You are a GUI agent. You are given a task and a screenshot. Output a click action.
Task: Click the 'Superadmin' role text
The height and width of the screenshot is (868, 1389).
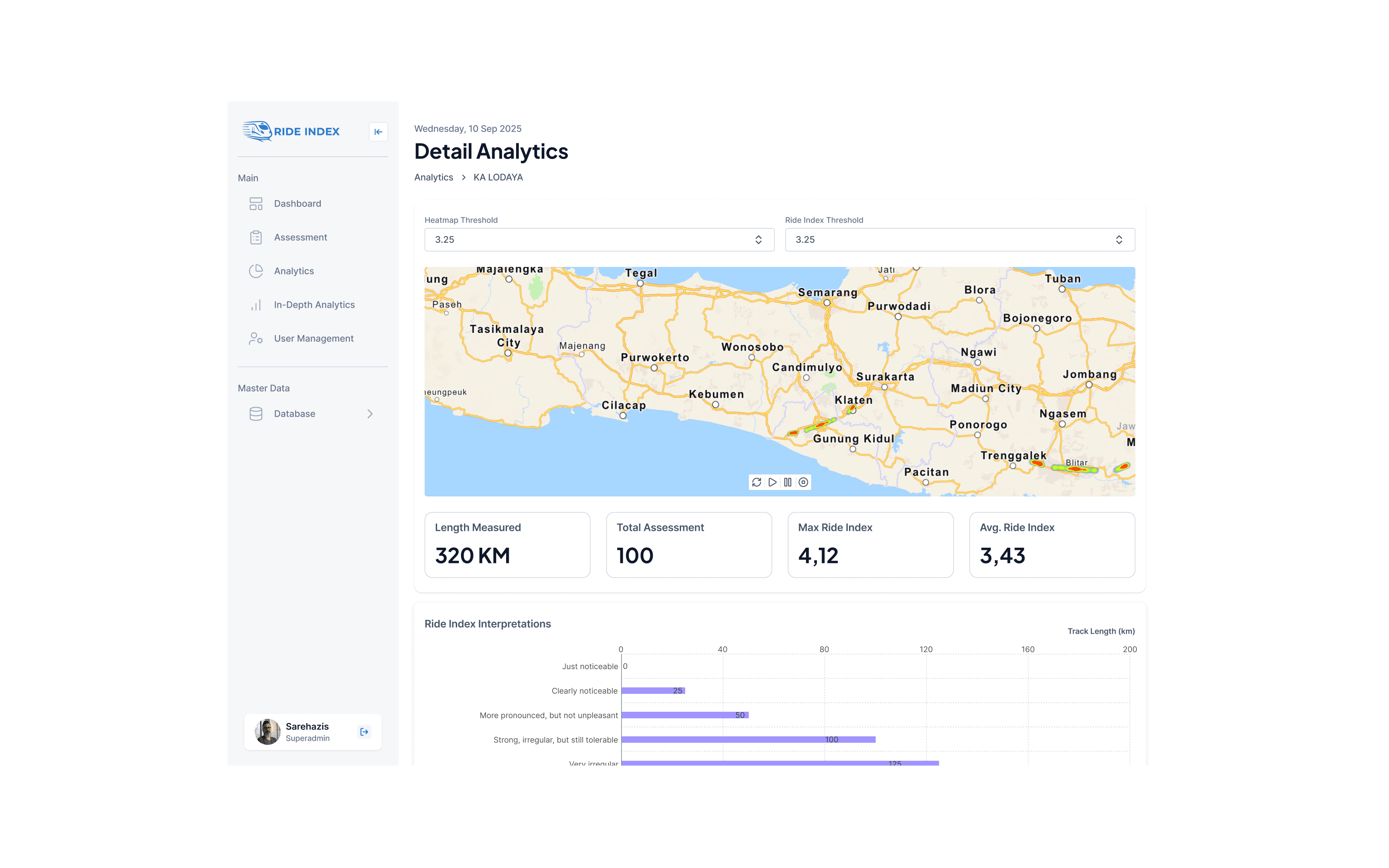pyautogui.click(x=308, y=738)
